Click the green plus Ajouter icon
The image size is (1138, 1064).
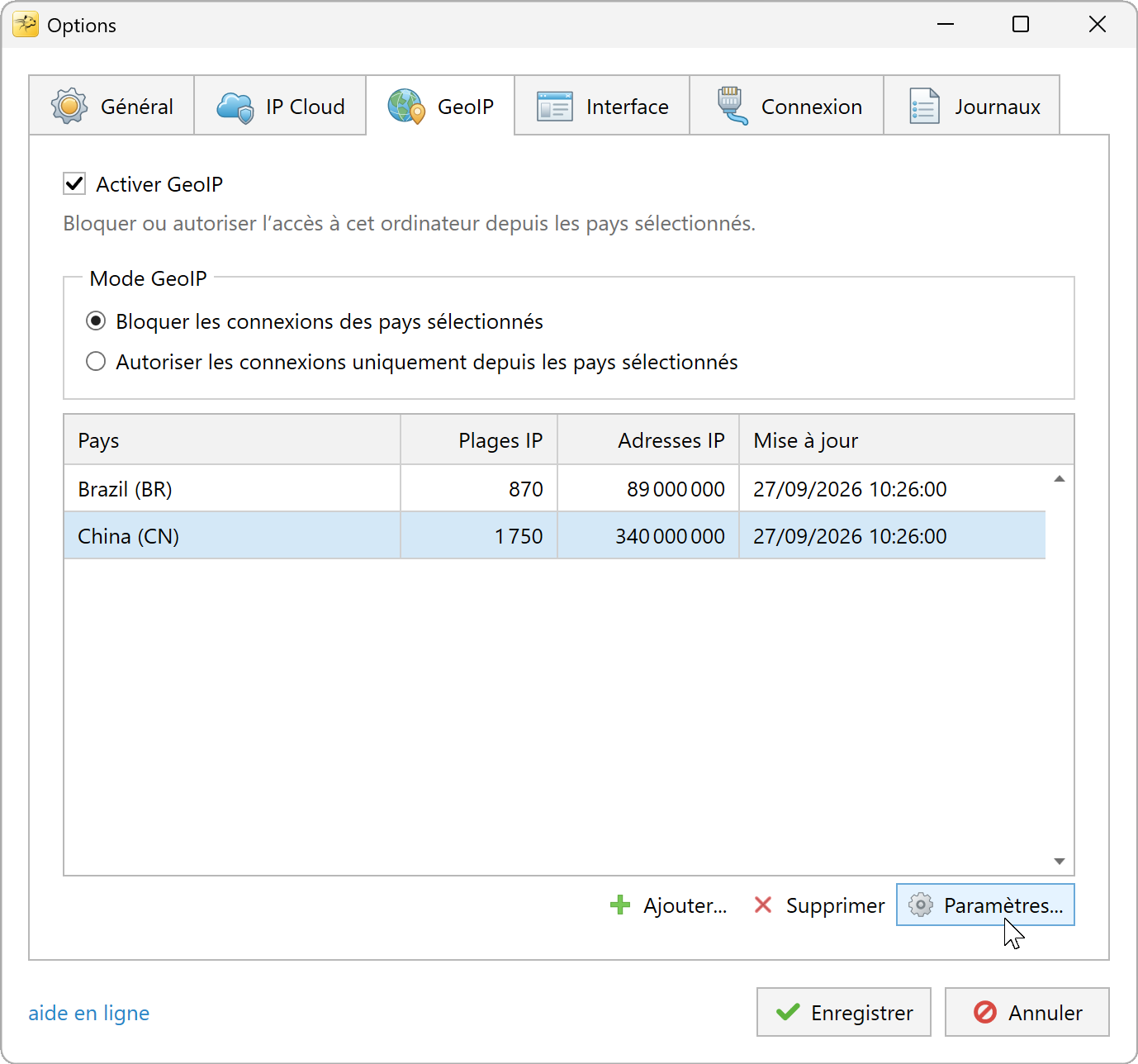coord(620,905)
